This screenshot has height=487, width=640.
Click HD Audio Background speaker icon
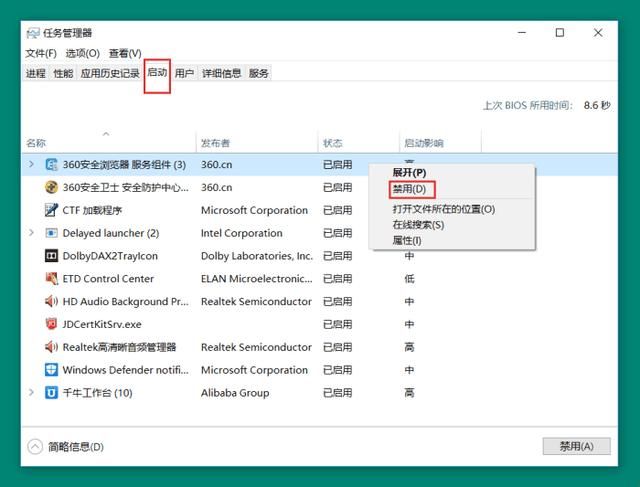pyautogui.click(x=51, y=301)
